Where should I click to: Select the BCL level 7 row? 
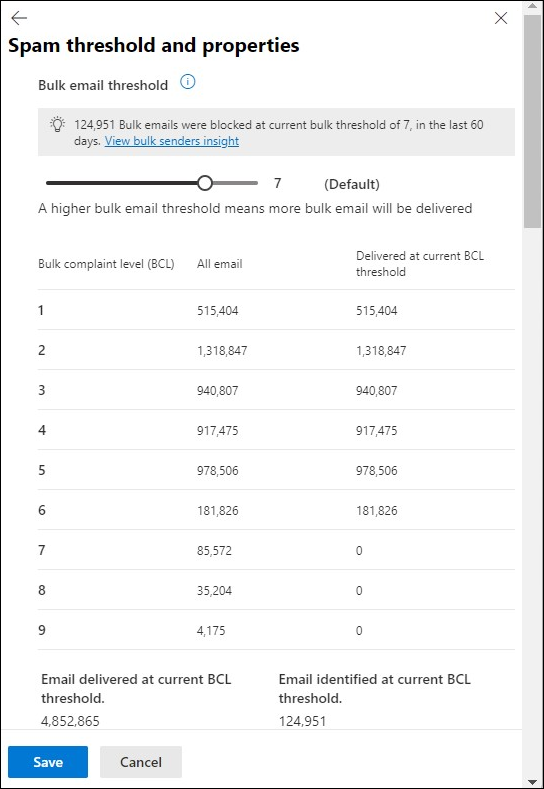click(276, 550)
